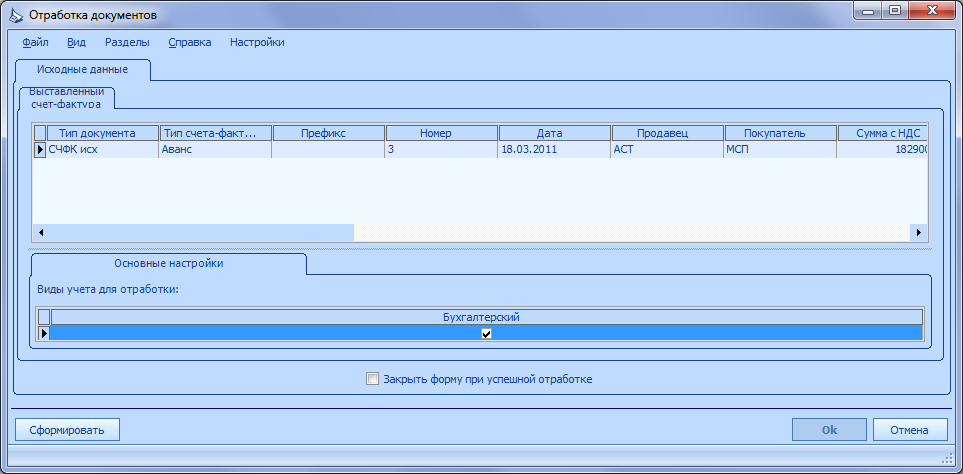
Task: Click the invoice table's left scroll arrow
Action: (x=41, y=233)
